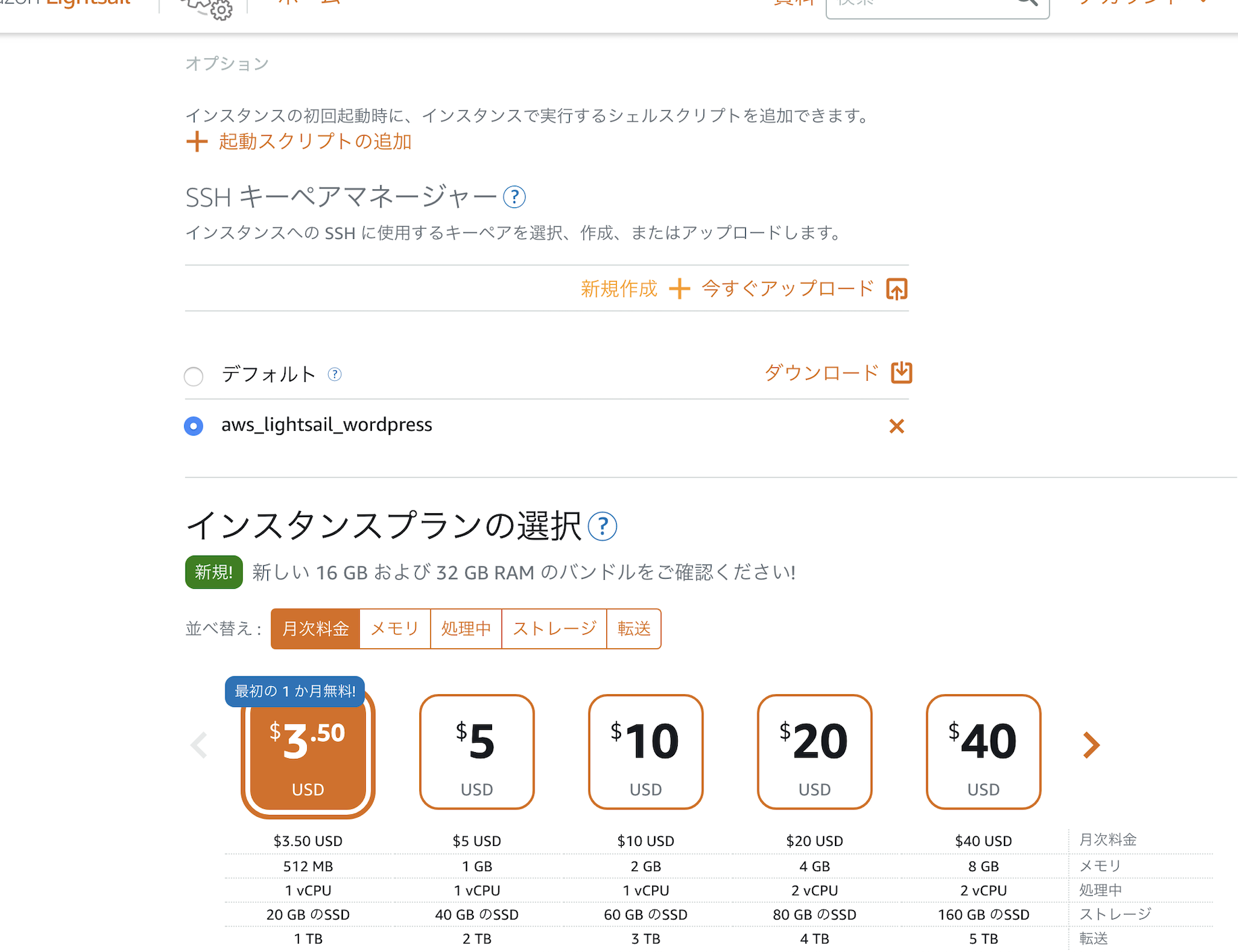
Task: Click the instance plan help icon
Action: [602, 527]
